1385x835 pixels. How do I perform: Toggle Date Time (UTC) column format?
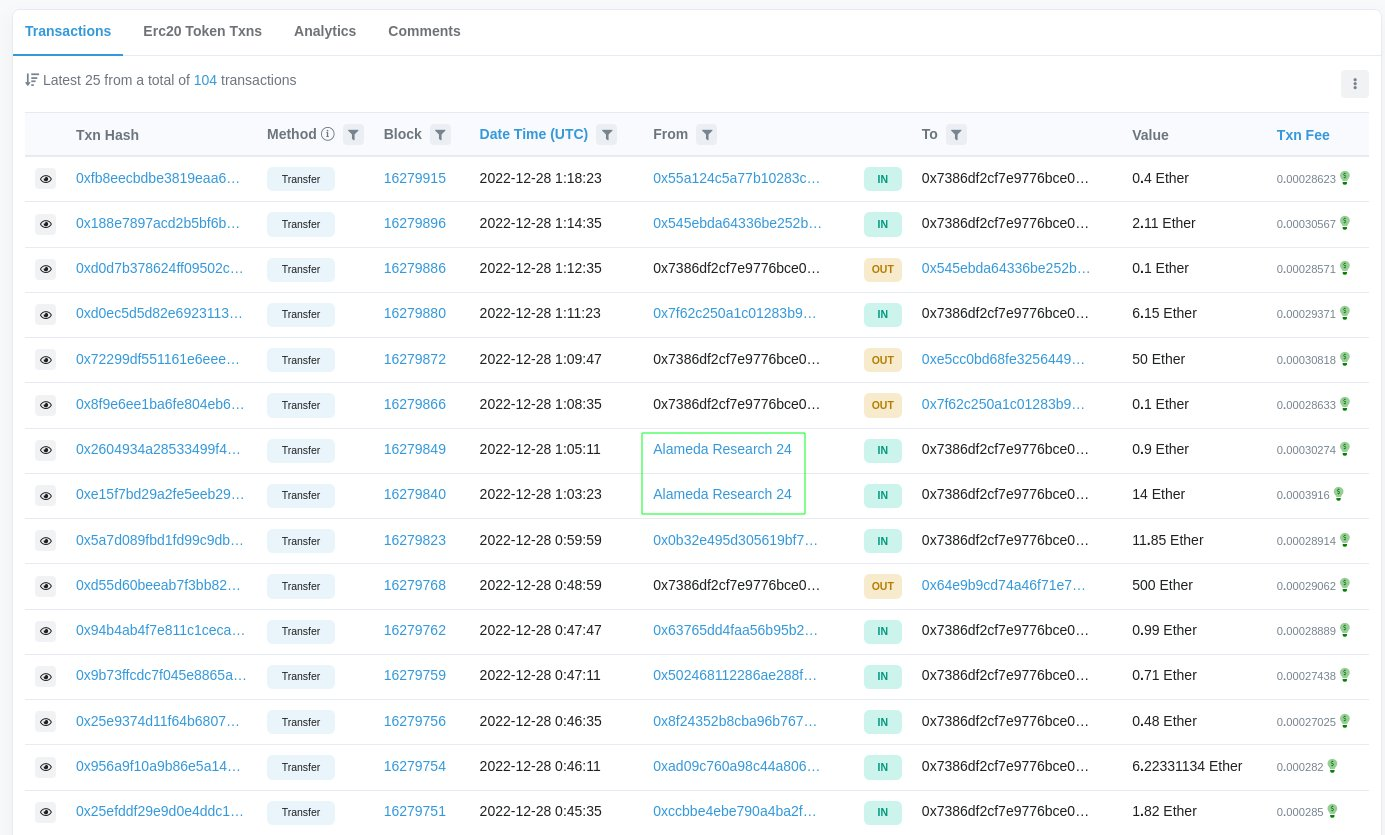[x=534, y=135]
